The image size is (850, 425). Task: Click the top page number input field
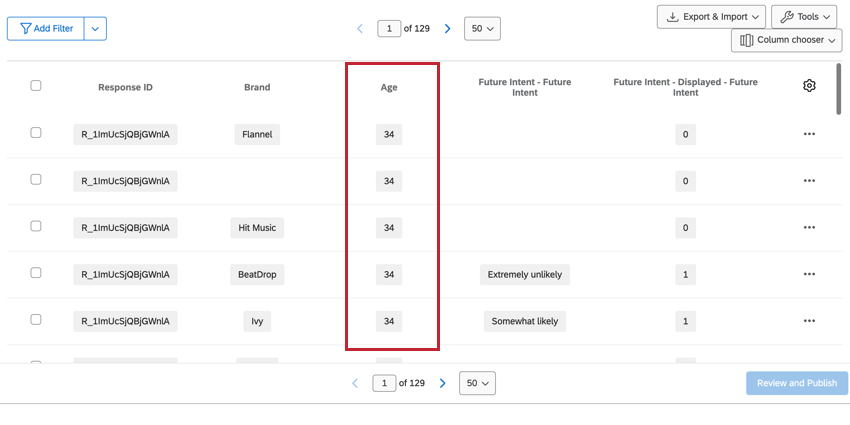(x=389, y=29)
